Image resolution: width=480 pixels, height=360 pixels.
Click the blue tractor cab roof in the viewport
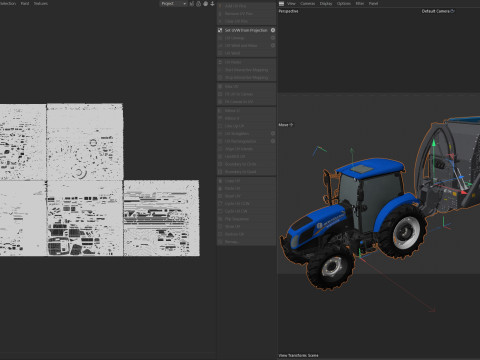pos(372,167)
